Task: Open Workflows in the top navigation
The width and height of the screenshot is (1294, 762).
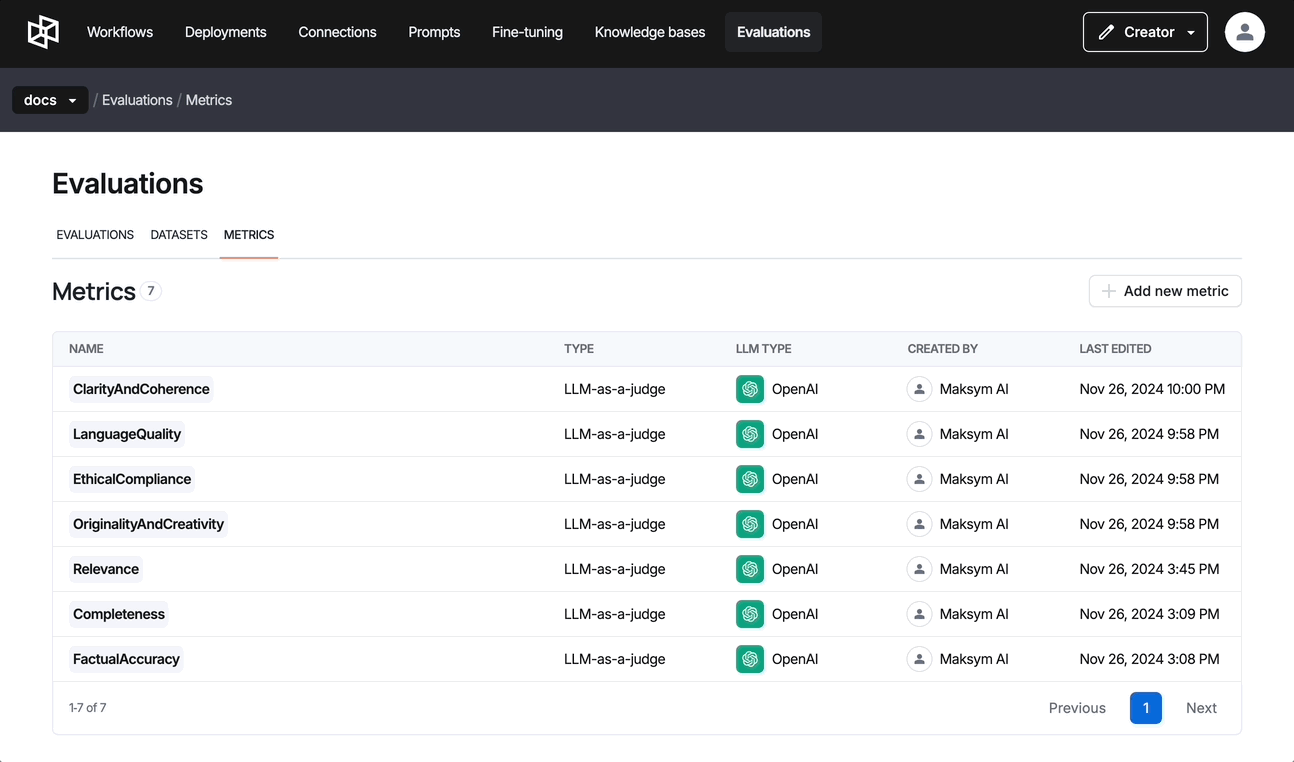Action: click(x=120, y=32)
